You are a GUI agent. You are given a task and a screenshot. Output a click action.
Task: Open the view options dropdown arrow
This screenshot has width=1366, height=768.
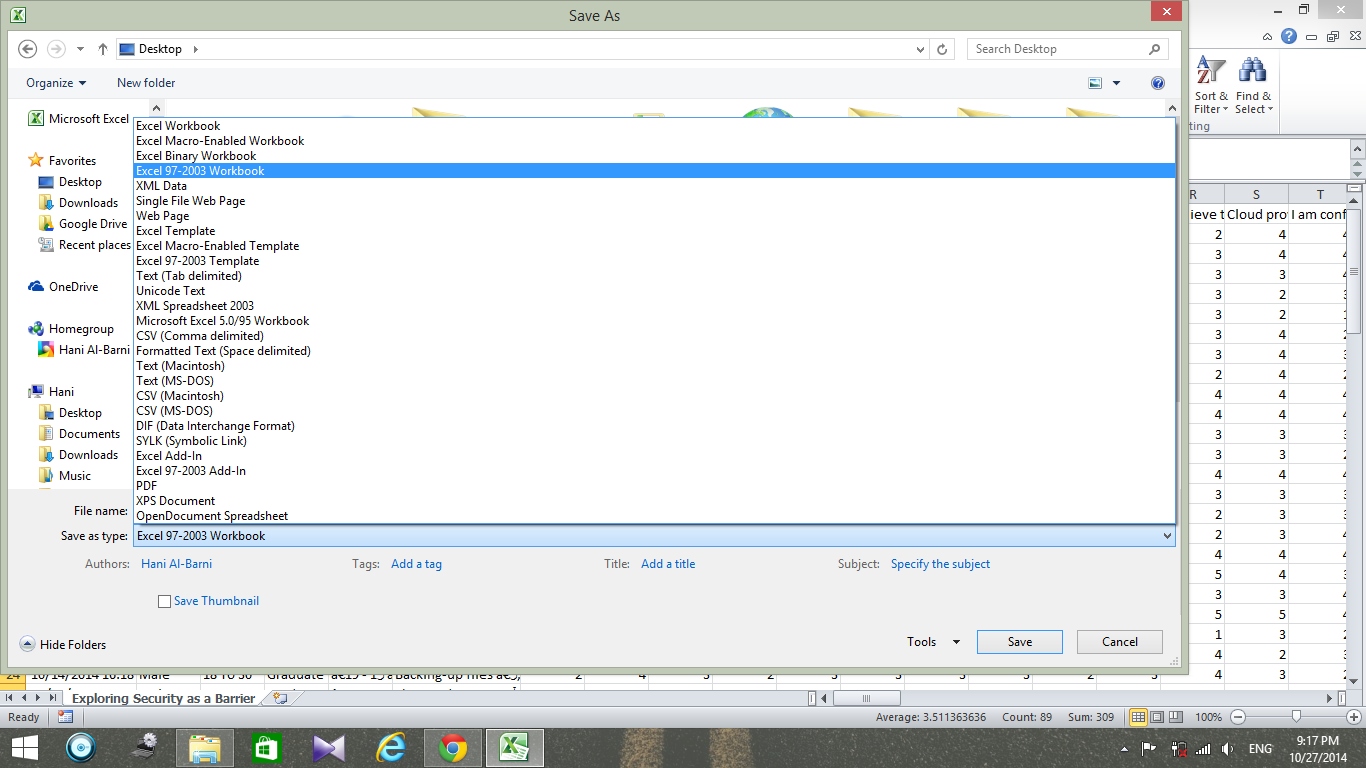pos(1117,83)
